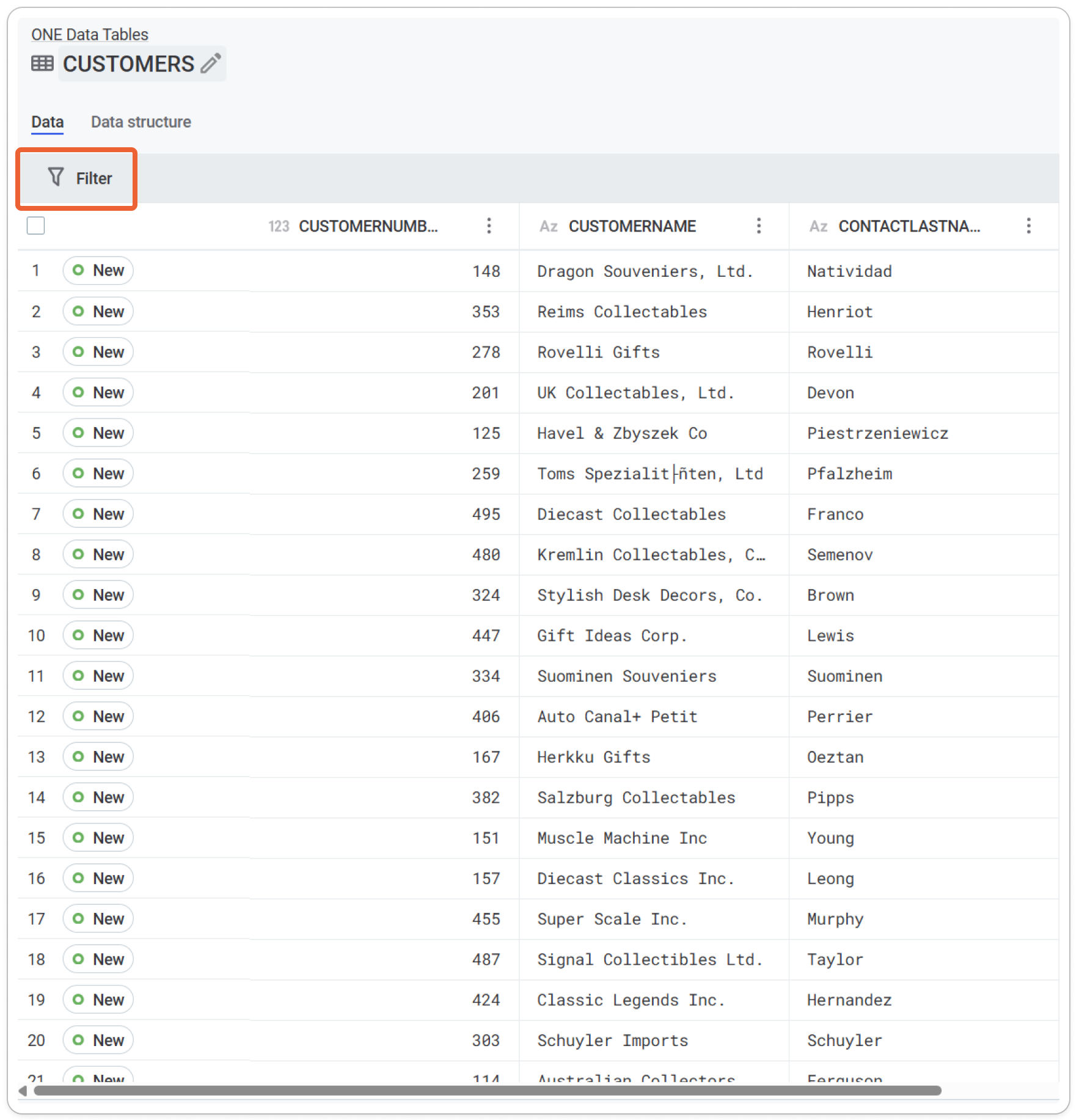Click the 123 numeric type icon on CUSTOMERNUMBER

tap(279, 226)
